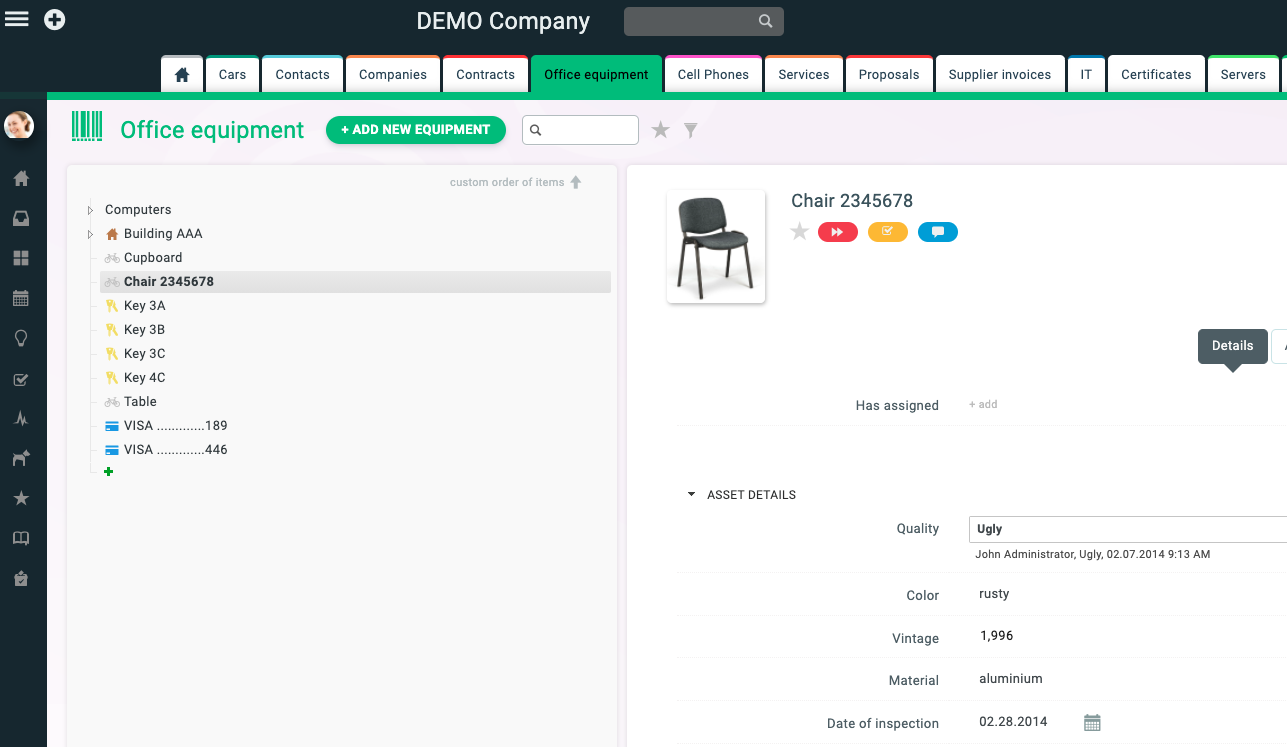Click the blue comment pill button

[938, 232]
